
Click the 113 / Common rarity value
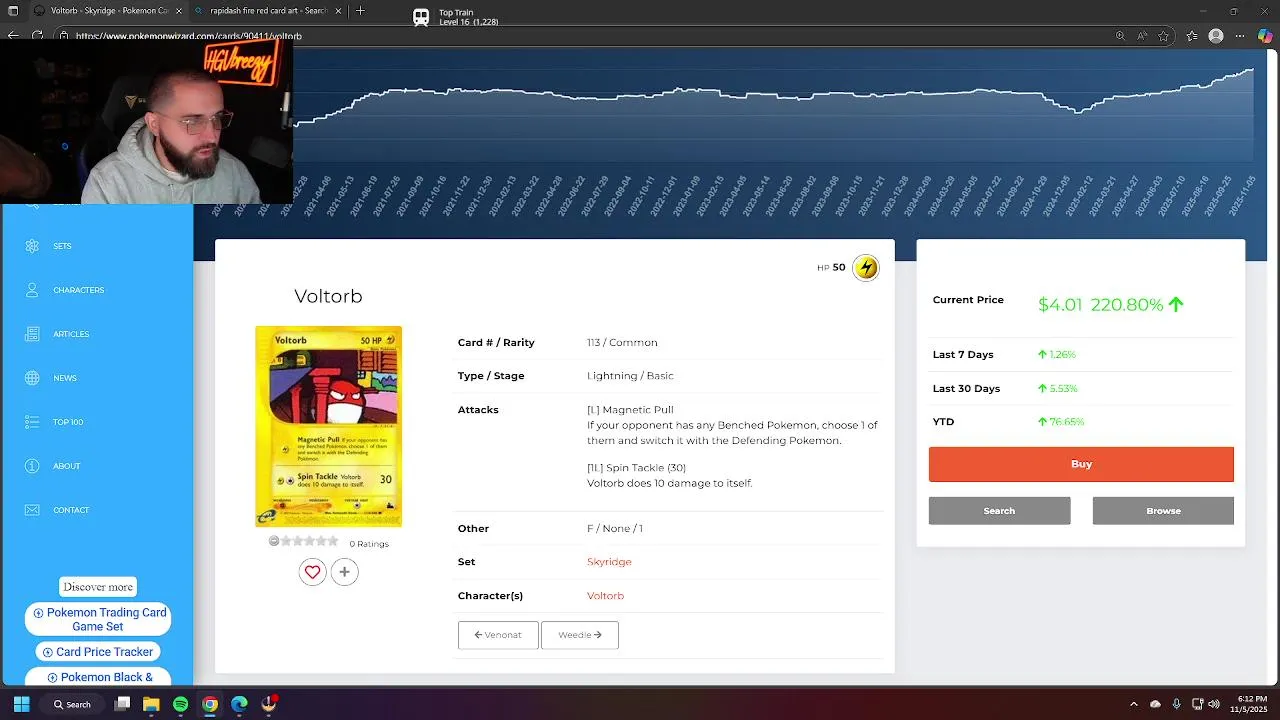tap(622, 343)
